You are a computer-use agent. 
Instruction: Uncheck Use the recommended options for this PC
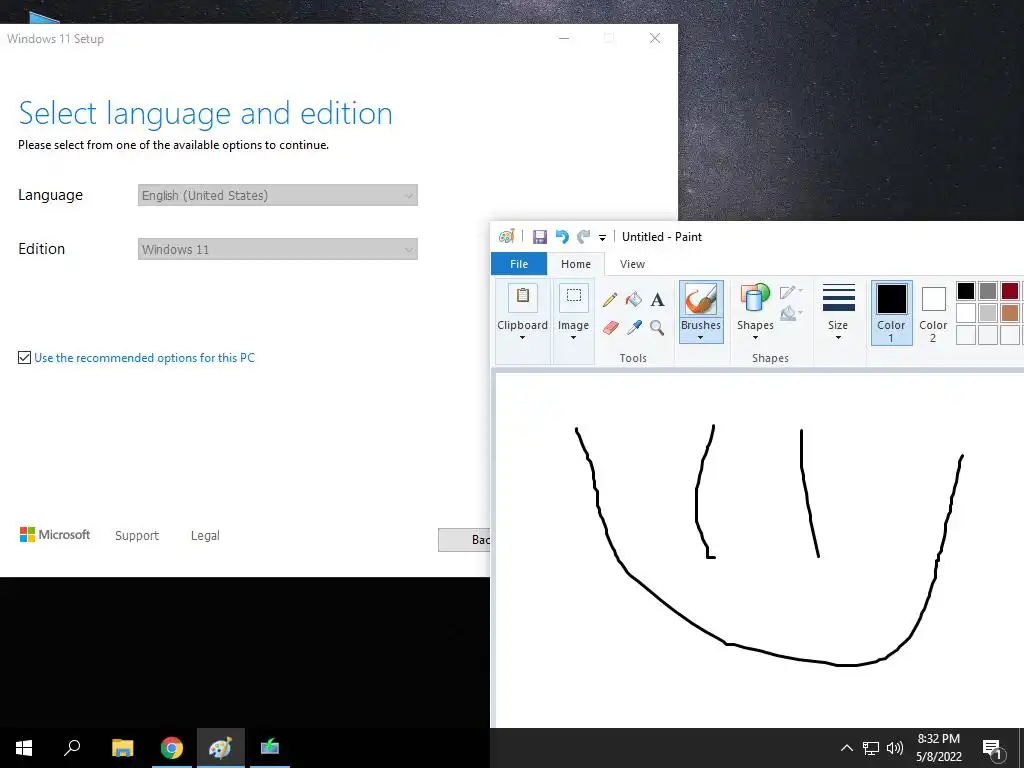click(x=24, y=358)
